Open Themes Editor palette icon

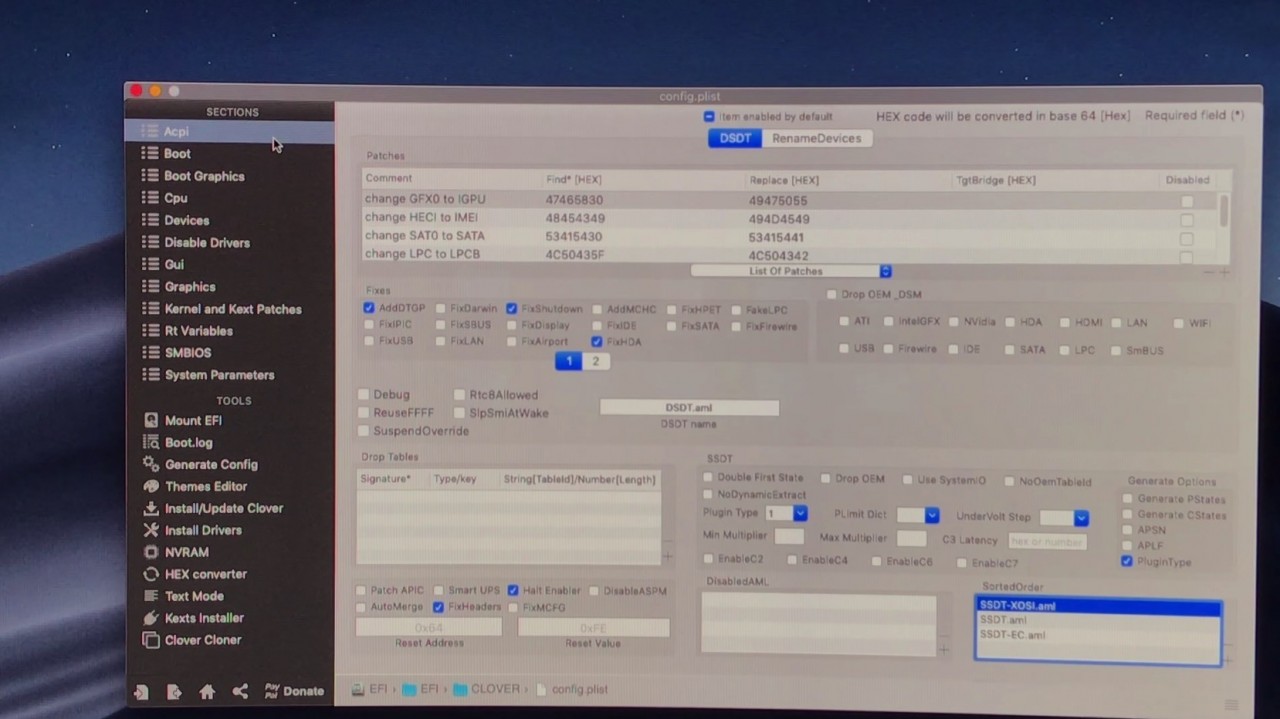[151, 486]
